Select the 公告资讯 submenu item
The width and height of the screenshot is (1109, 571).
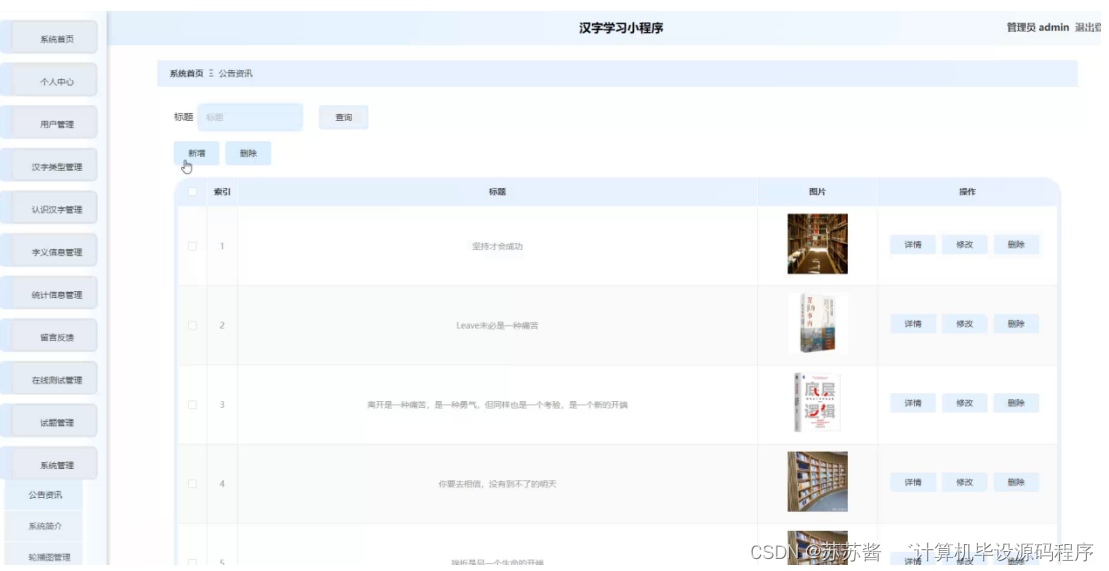(45, 495)
